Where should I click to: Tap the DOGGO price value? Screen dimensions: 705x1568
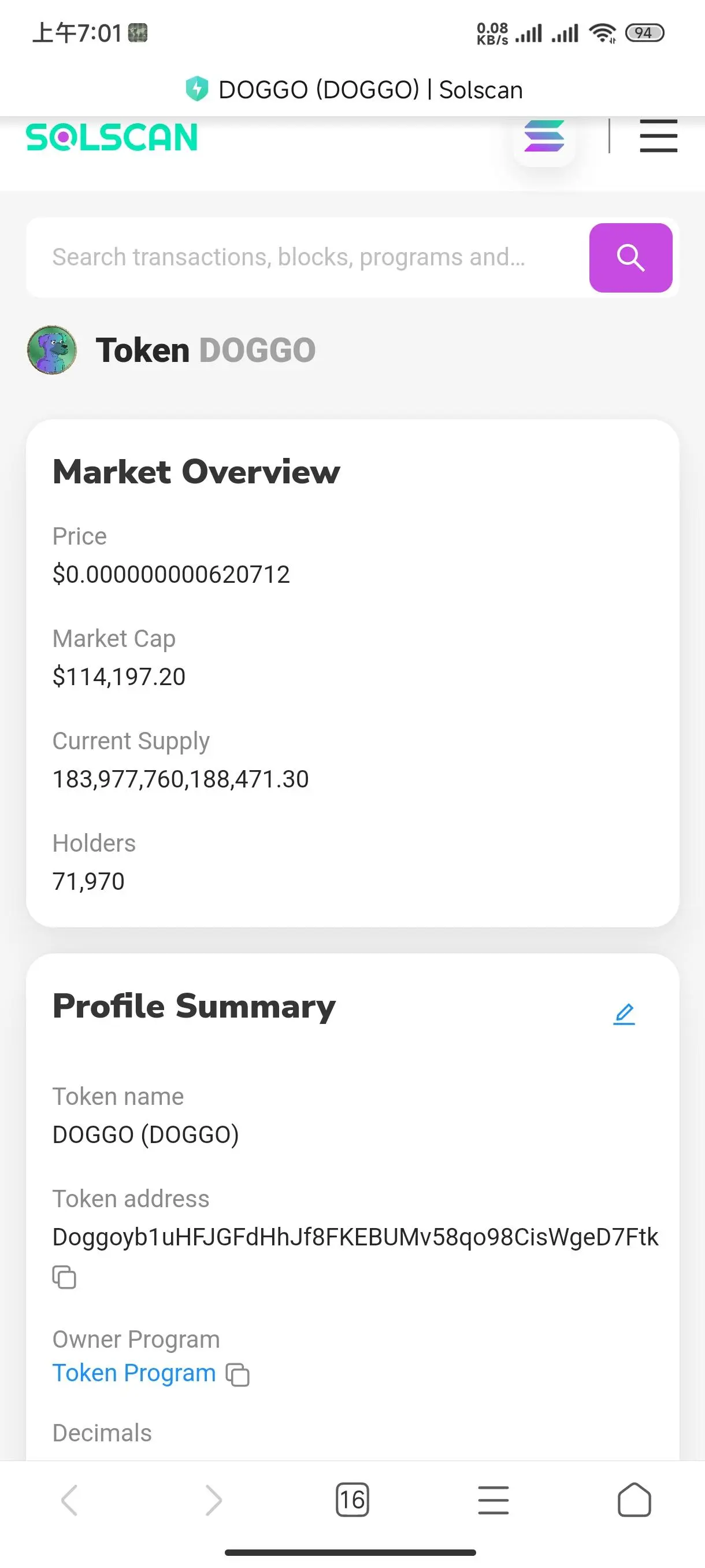point(171,574)
